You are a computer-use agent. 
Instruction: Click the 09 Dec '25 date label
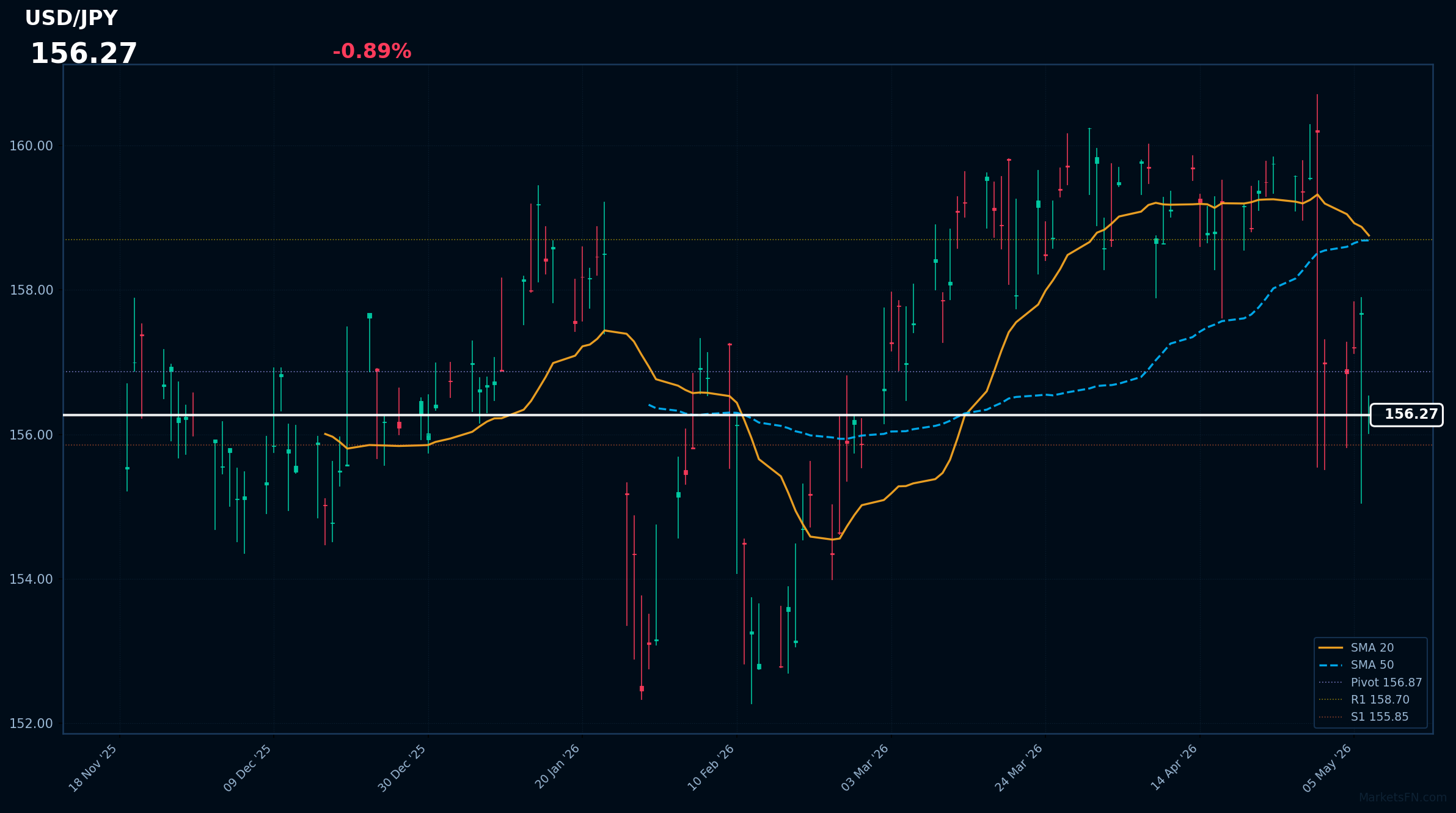coord(247,768)
